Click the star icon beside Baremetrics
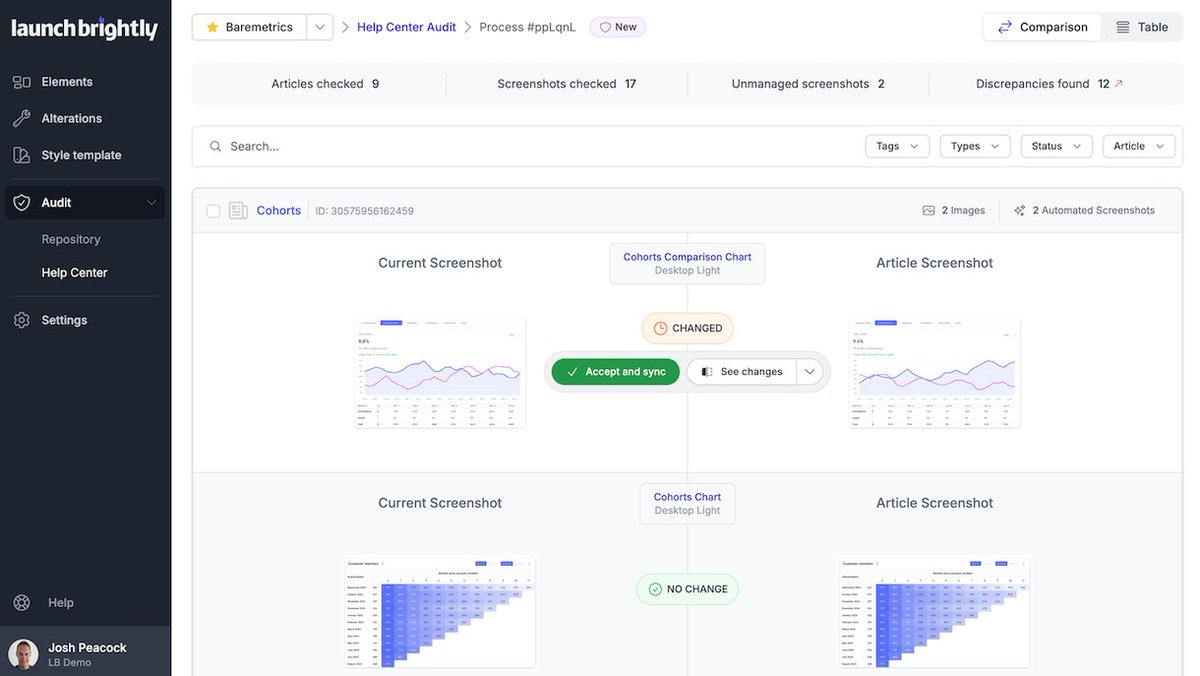Screen dimensions: 1200x676 pyautogui.click(x=212, y=27)
